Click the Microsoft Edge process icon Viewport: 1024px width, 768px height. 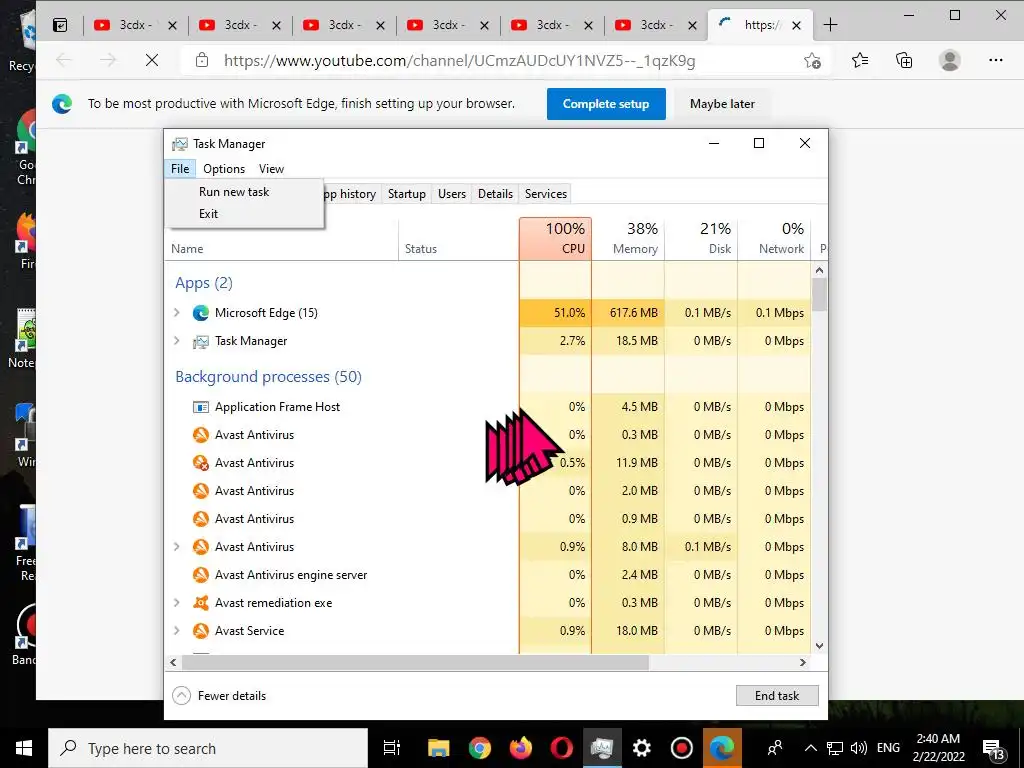coord(200,313)
